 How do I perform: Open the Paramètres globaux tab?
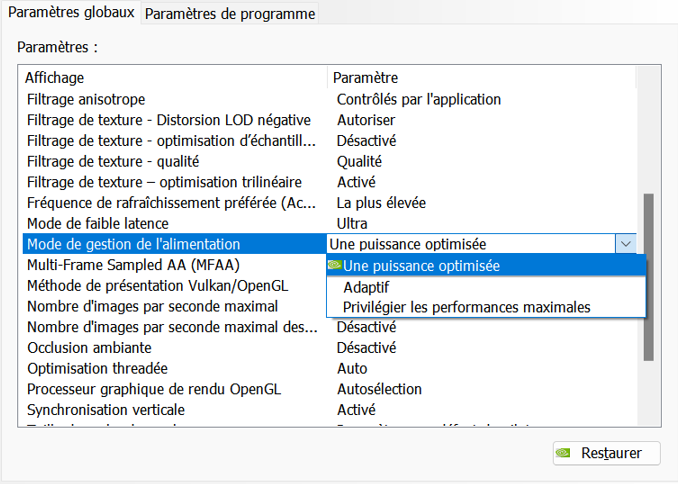click(x=71, y=14)
